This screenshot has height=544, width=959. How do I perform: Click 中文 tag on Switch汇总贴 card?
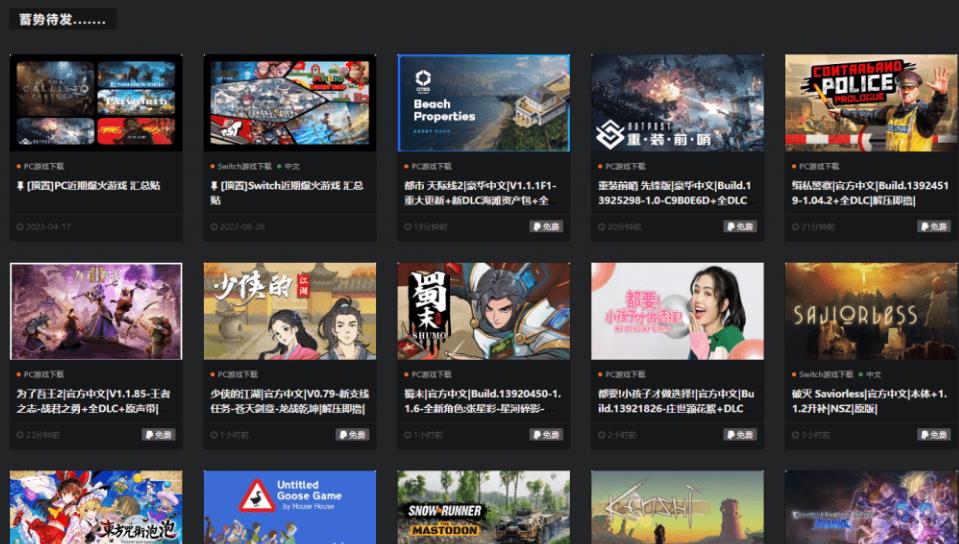[289, 166]
